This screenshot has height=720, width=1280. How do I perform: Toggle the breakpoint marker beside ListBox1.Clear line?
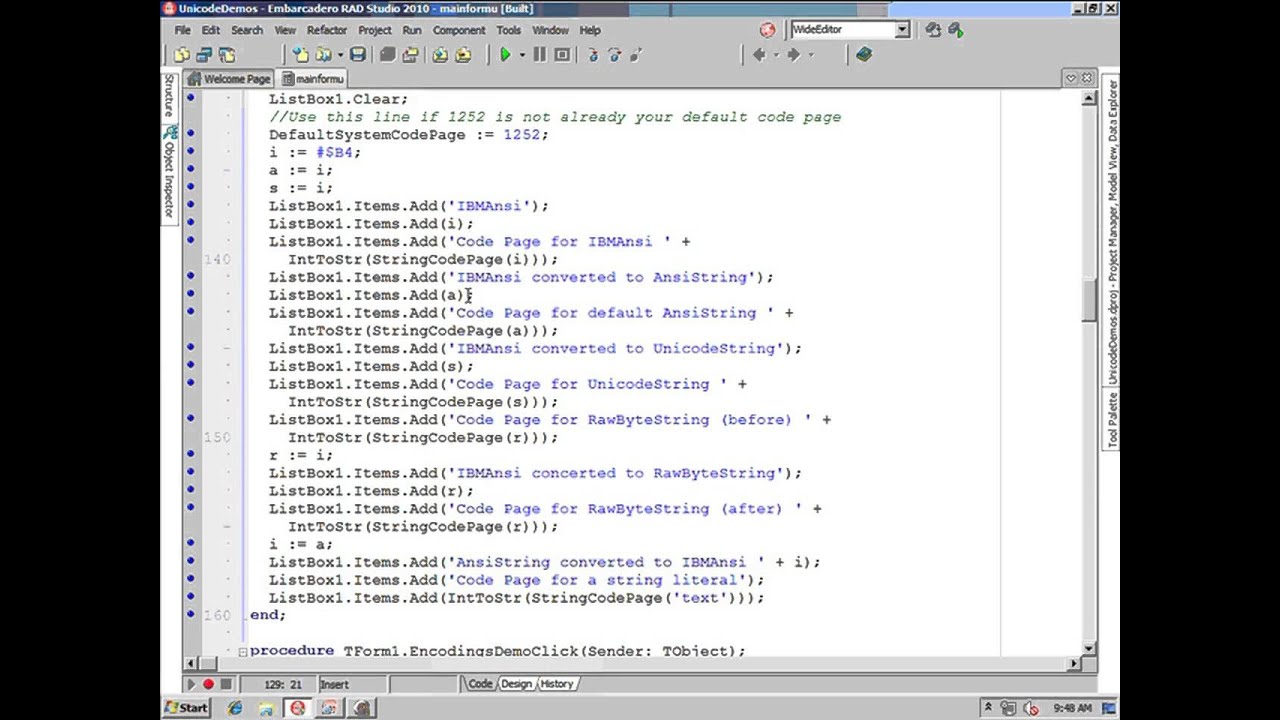190,99
